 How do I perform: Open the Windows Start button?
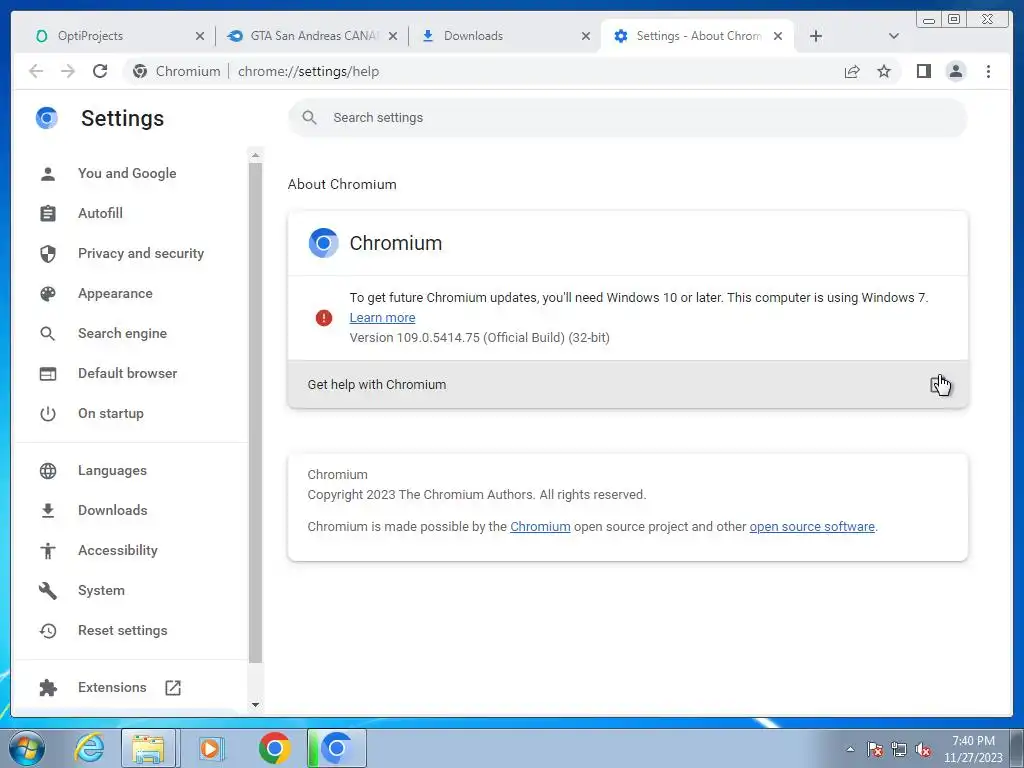tap(27, 748)
